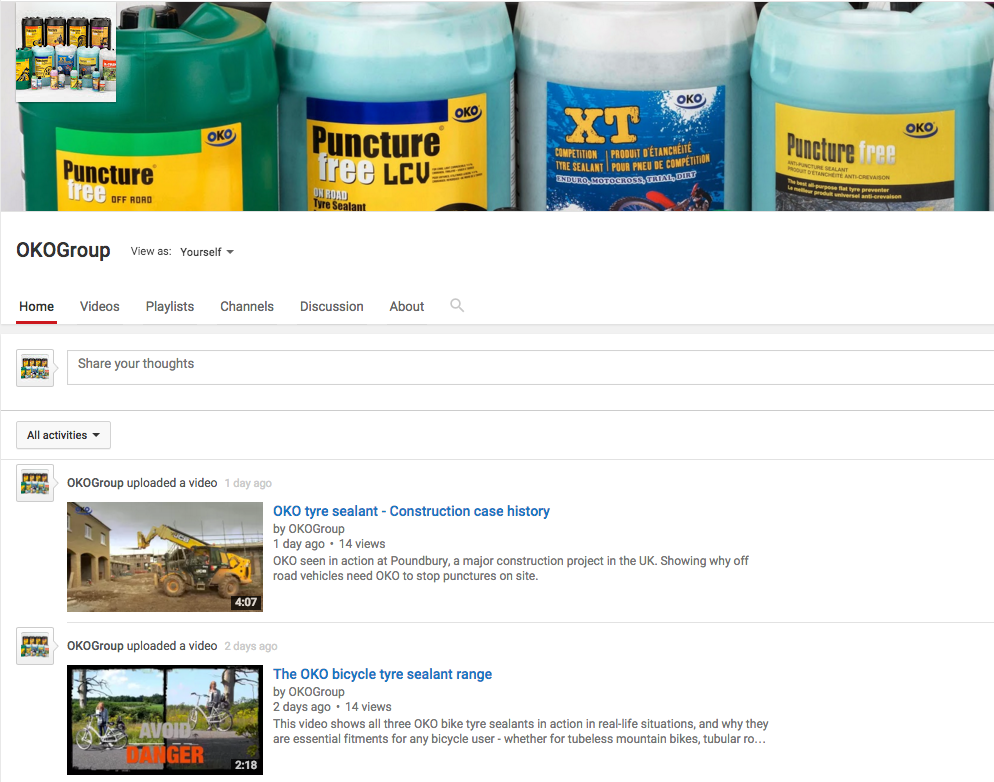The image size is (994, 782).
Task: Go to the Channels tab
Action: pyautogui.click(x=247, y=307)
